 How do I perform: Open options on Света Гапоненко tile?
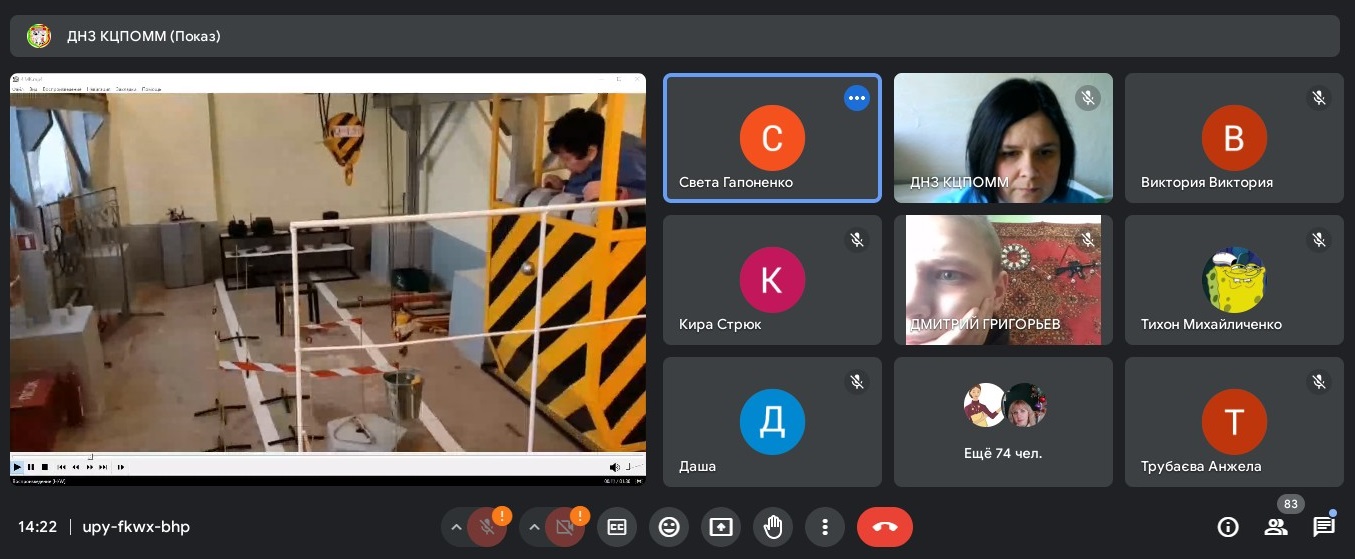click(x=856, y=98)
